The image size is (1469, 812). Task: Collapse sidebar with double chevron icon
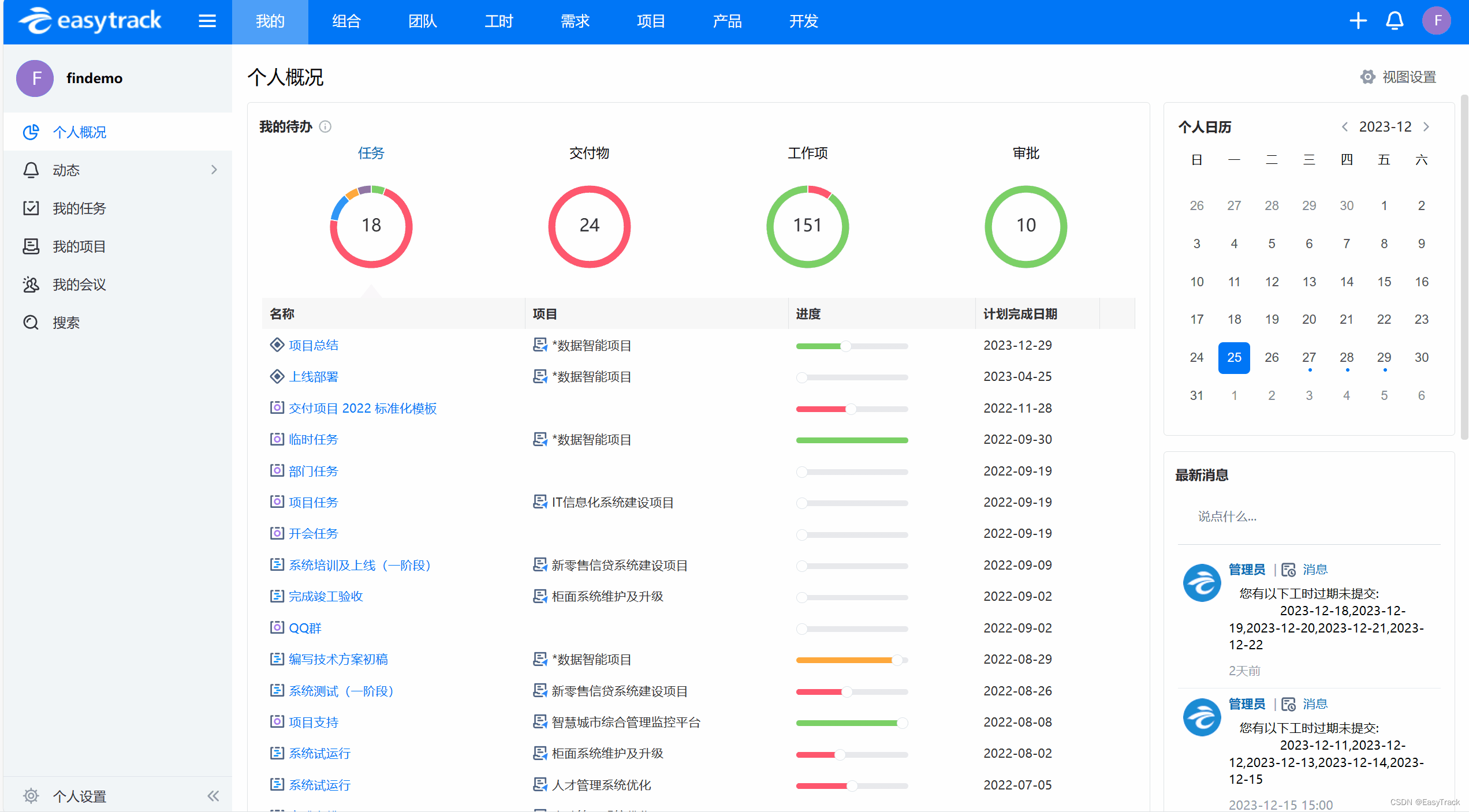(x=213, y=796)
